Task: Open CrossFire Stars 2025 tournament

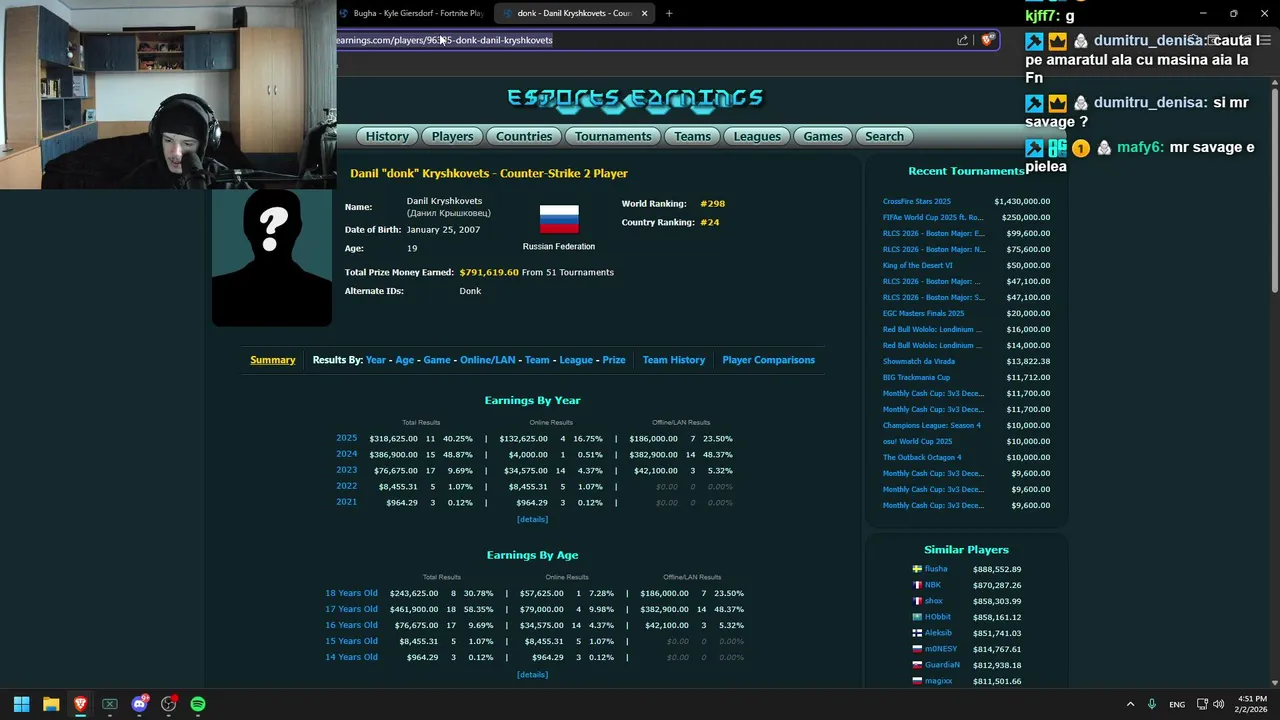Action: tap(917, 201)
